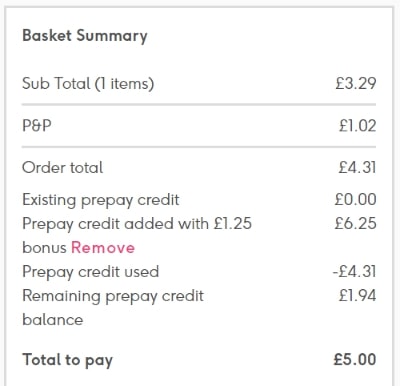This screenshot has height=386, width=400.
Task: Select the P&P label
Action: tap(37, 126)
